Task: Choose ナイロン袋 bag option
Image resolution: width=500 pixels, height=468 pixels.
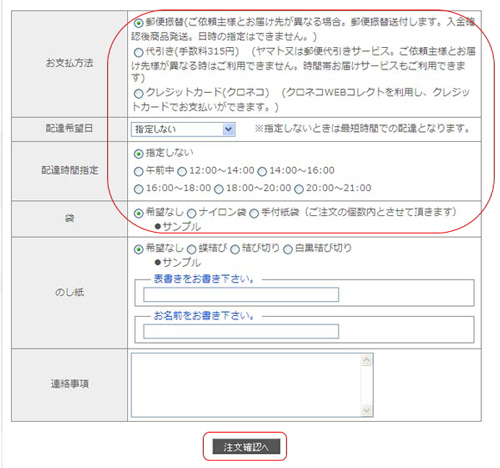Action: click(x=191, y=213)
